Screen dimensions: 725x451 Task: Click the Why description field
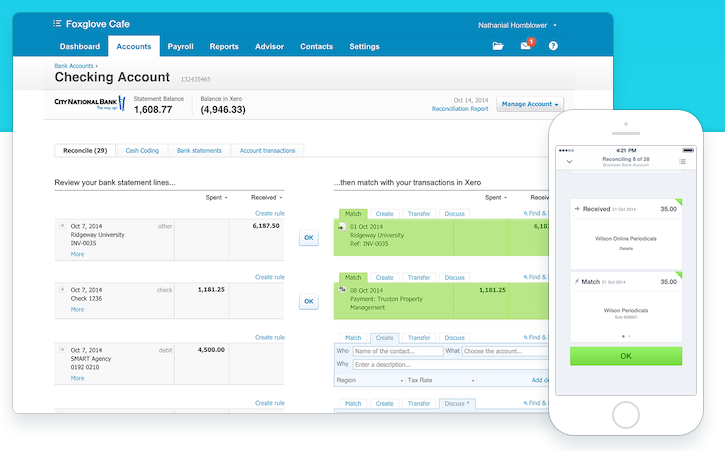451,365
